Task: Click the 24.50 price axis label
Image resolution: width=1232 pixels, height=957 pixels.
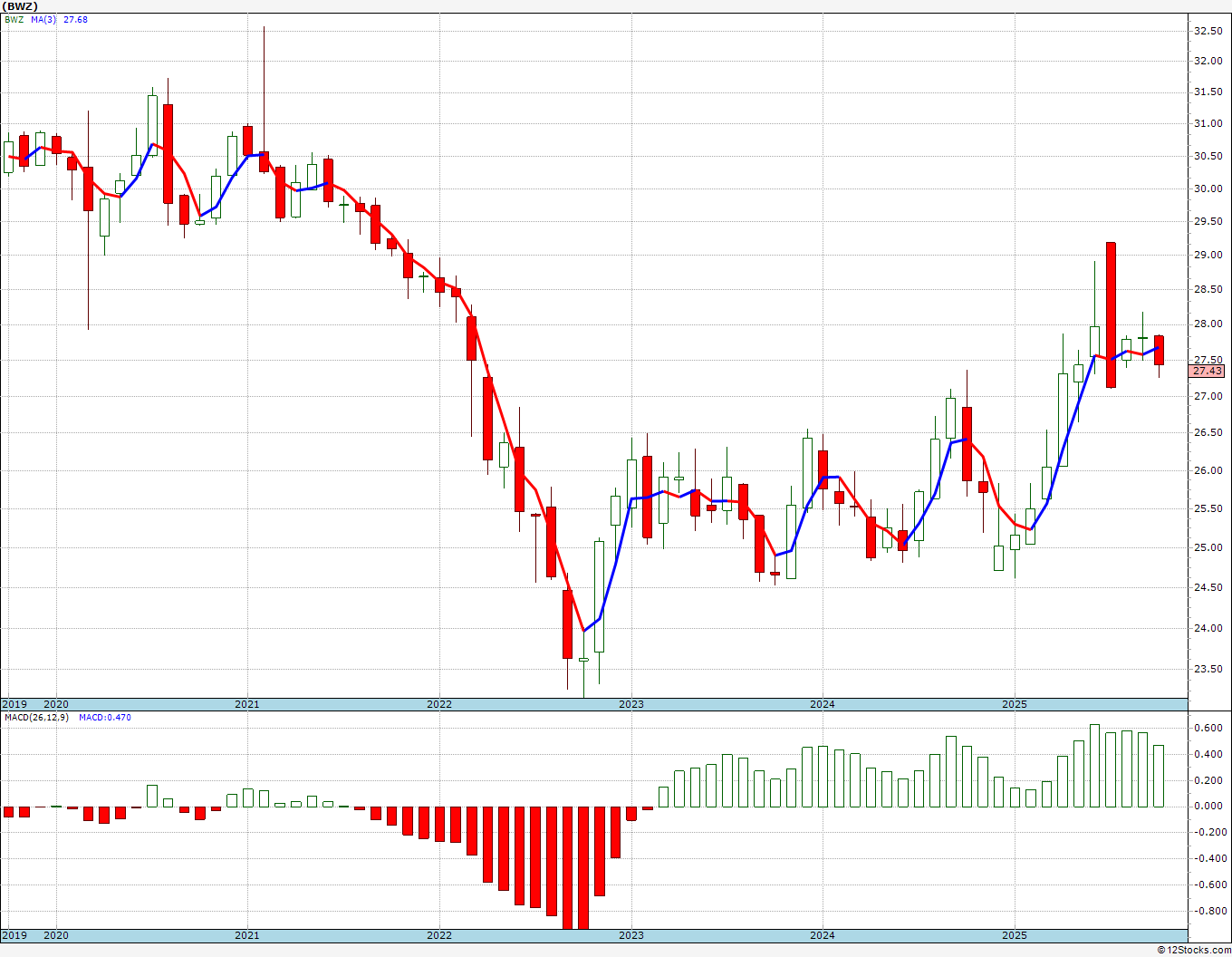Action: click(x=1208, y=588)
